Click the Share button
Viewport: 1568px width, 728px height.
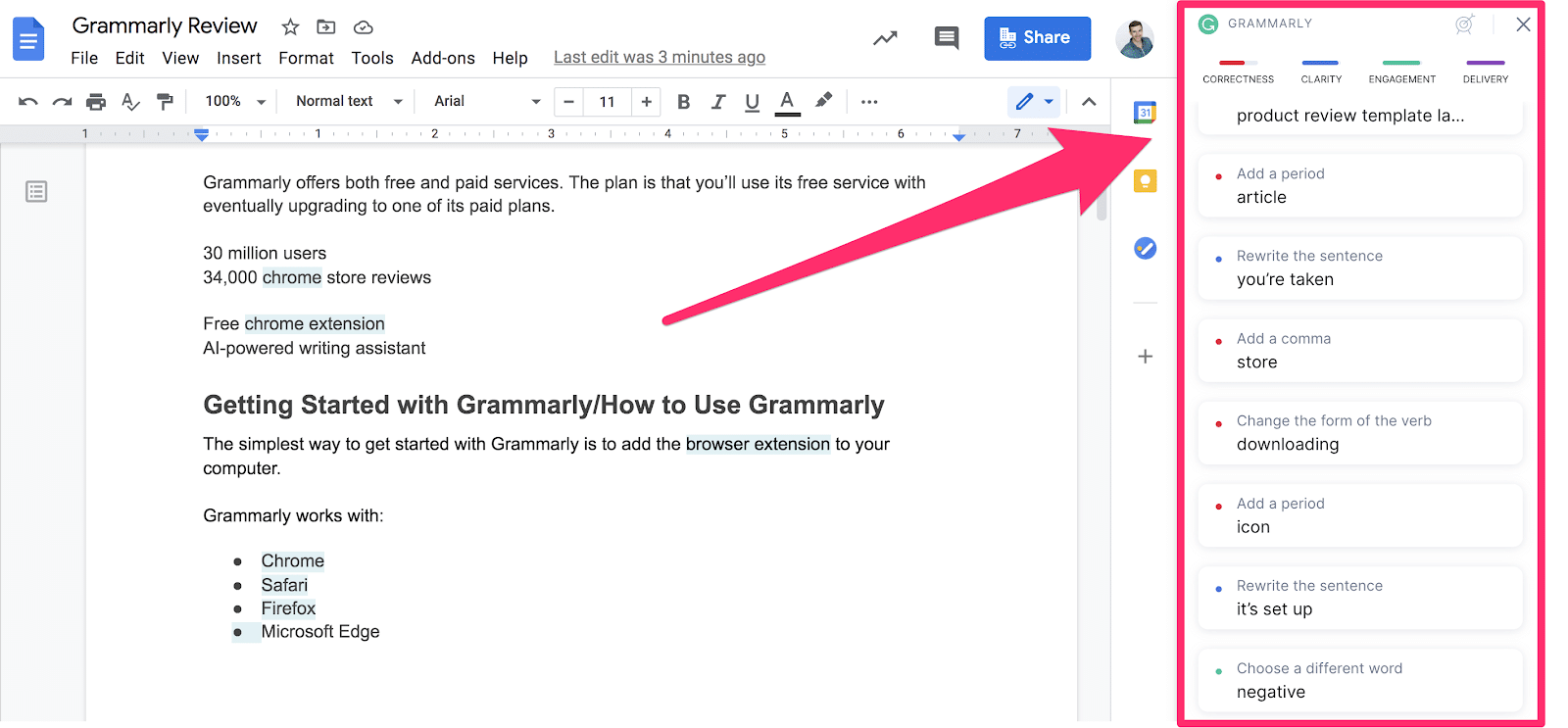pos(1037,38)
